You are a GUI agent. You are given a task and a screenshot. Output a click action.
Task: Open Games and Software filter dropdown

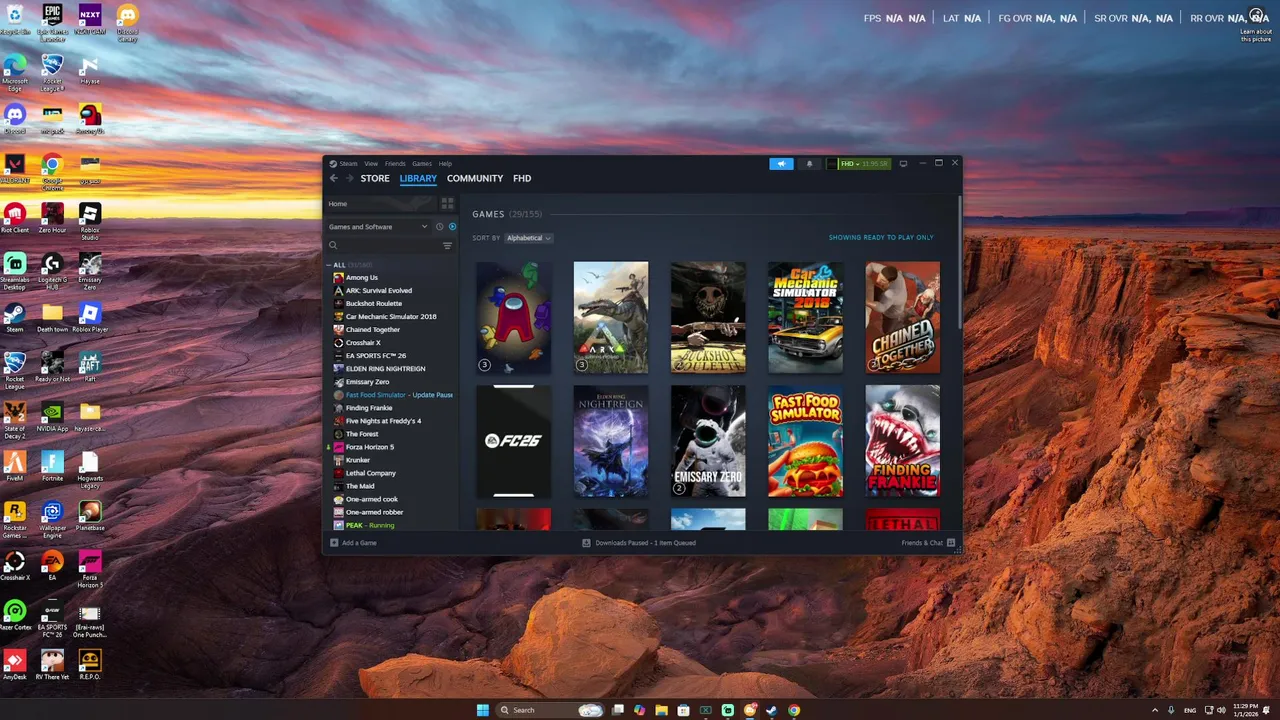click(378, 227)
